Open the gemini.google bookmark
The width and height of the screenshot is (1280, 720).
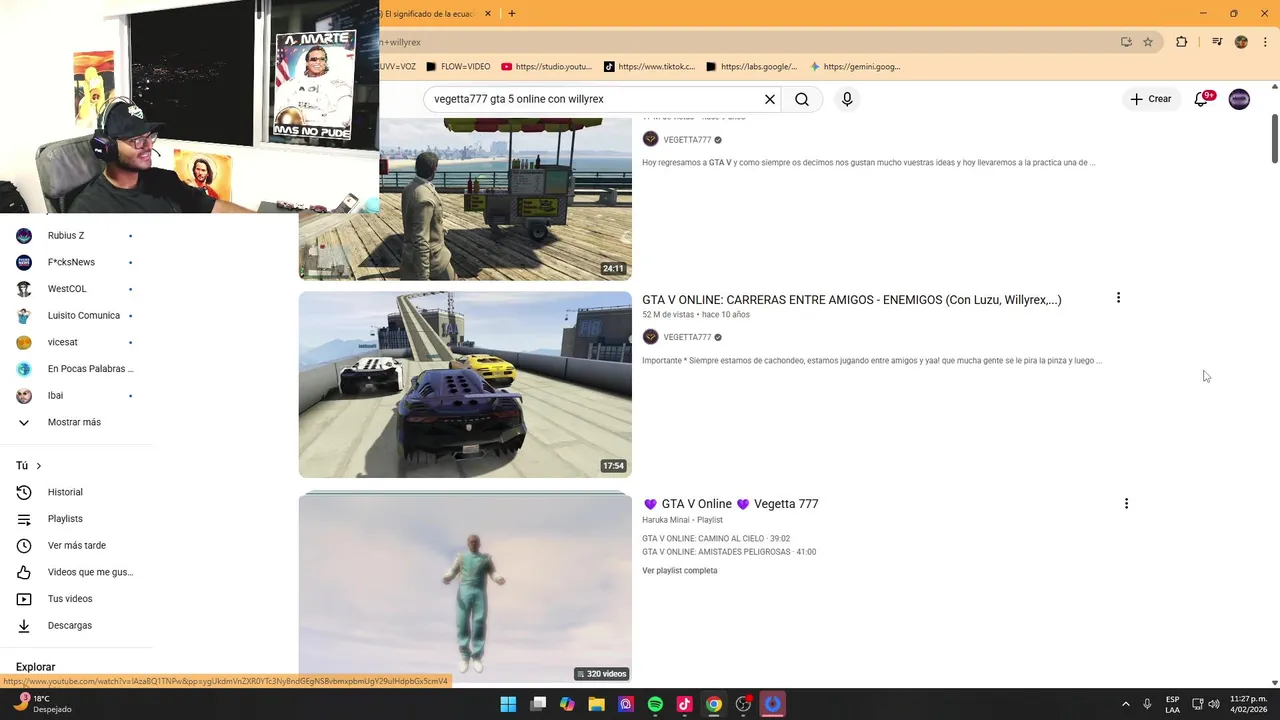pyautogui.click(x=855, y=67)
